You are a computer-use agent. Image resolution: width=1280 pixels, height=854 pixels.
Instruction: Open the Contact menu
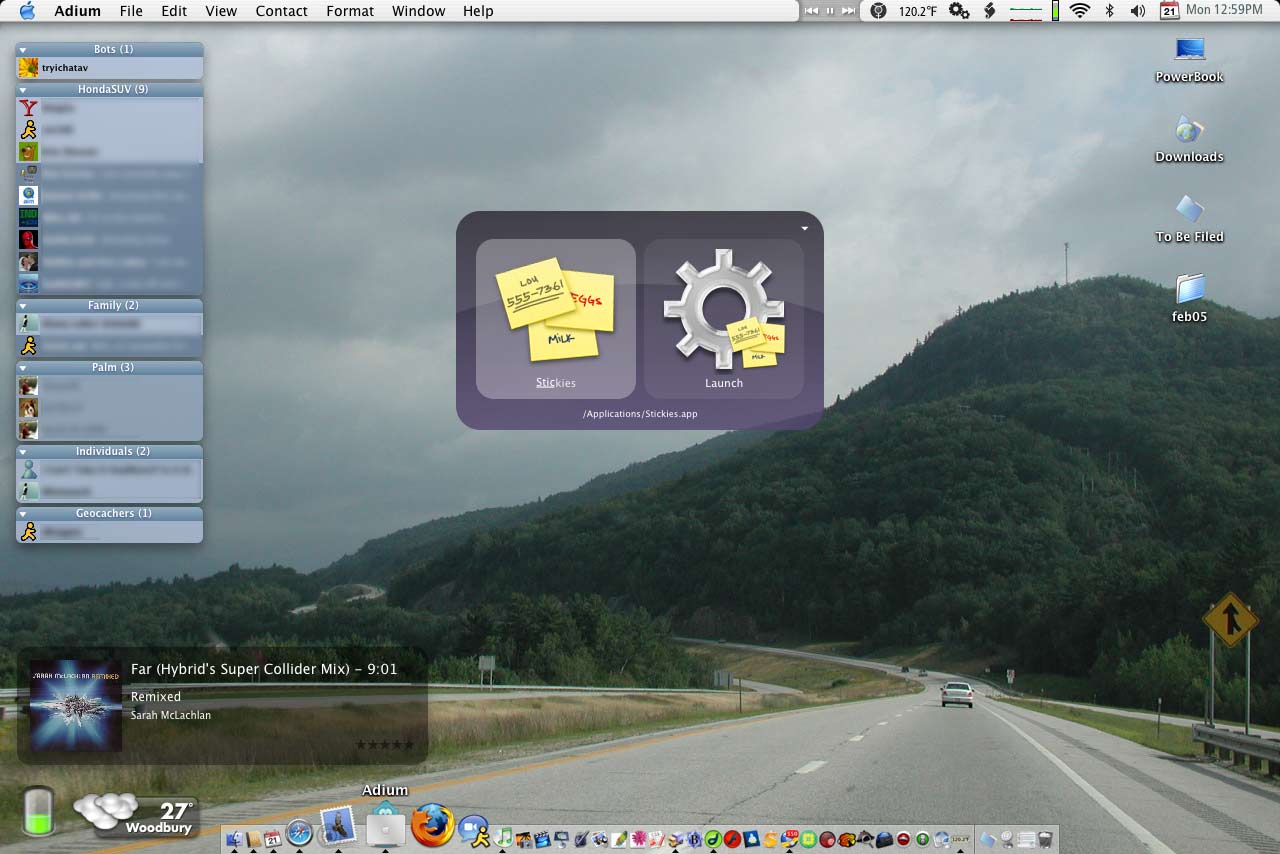coord(281,11)
